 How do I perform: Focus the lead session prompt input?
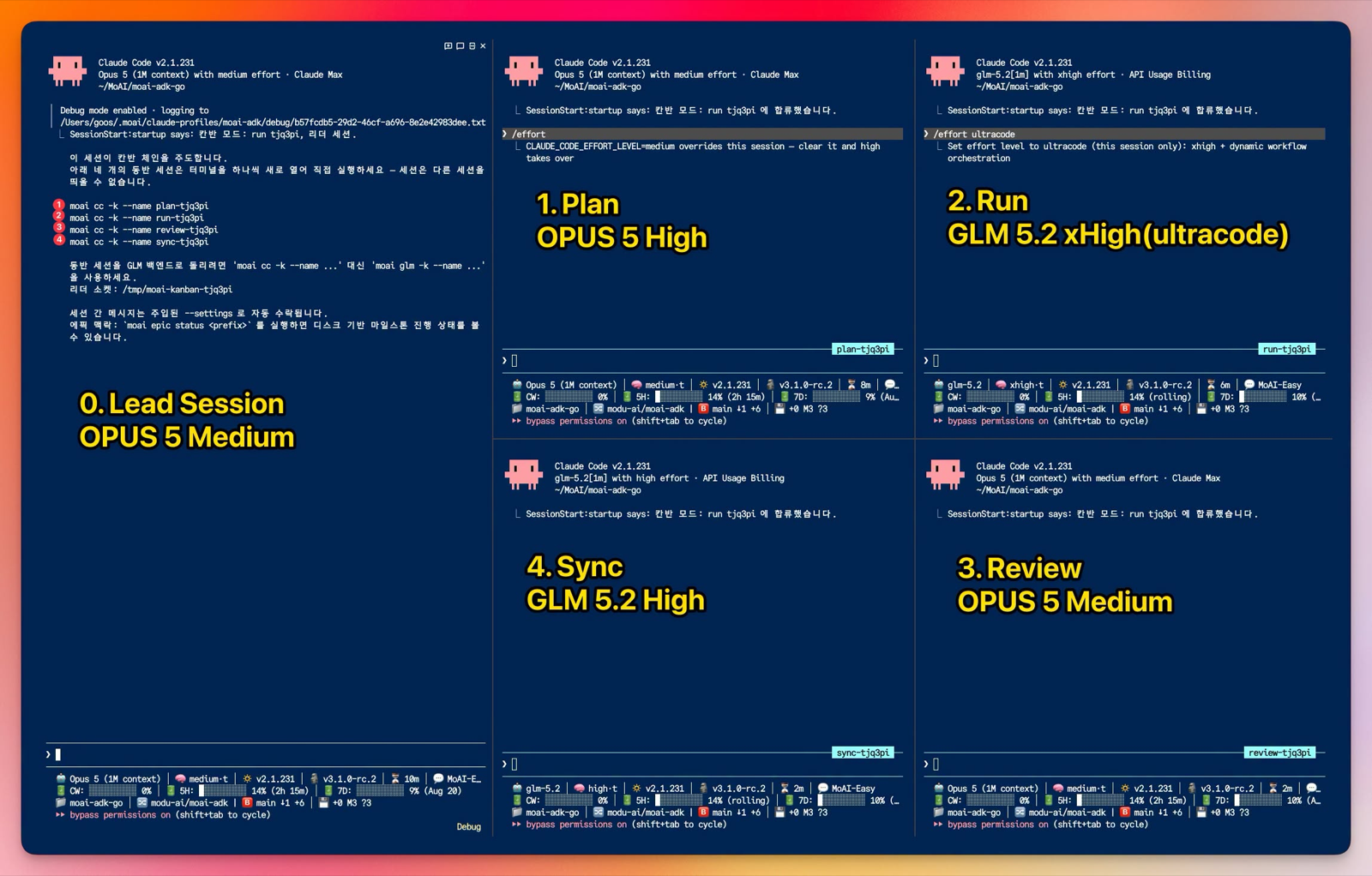click(266, 754)
